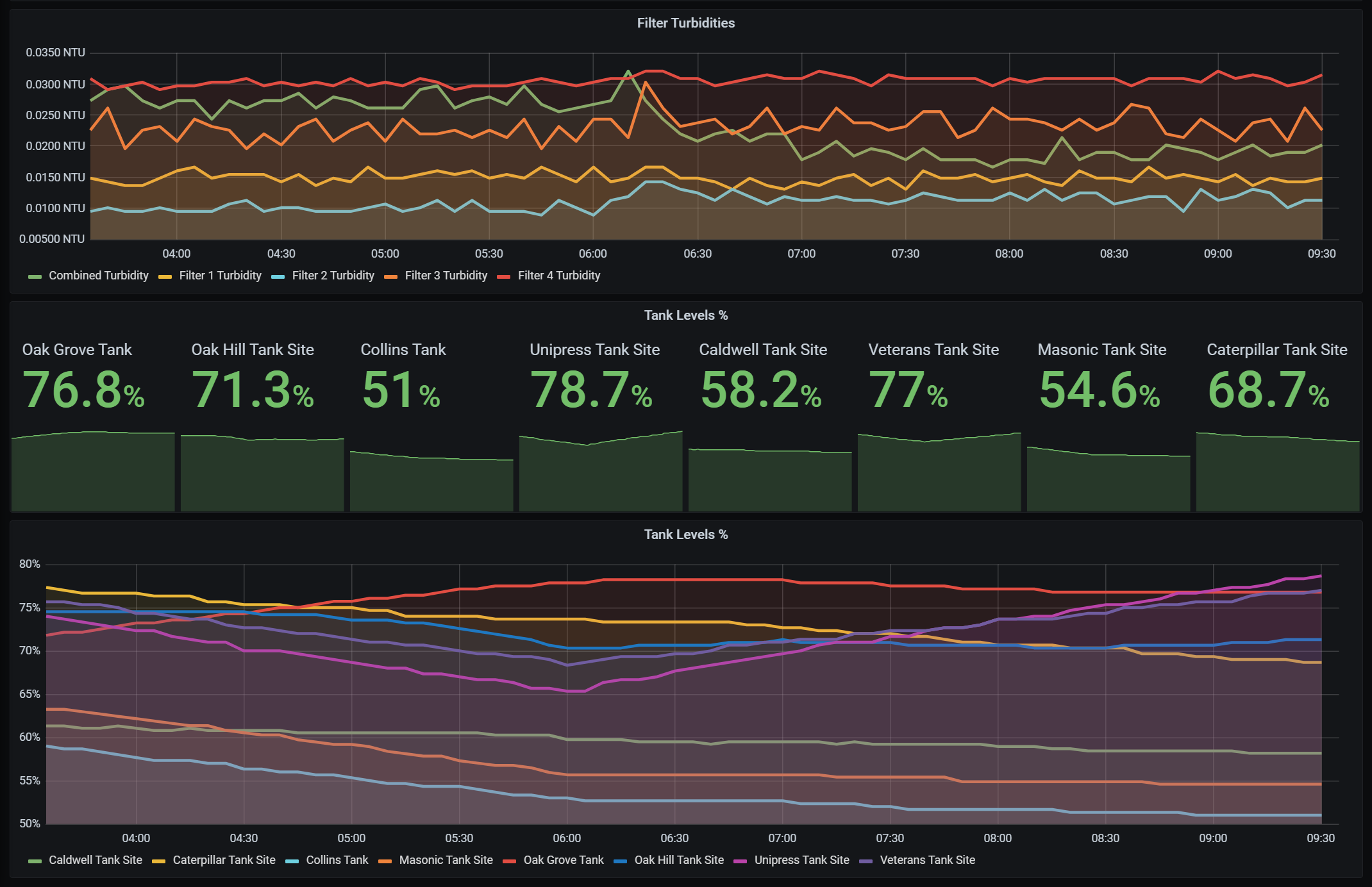Screen dimensions: 1372x887
Task: Open the Filter Turbidities panel title menu
Action: coord(685,23)
